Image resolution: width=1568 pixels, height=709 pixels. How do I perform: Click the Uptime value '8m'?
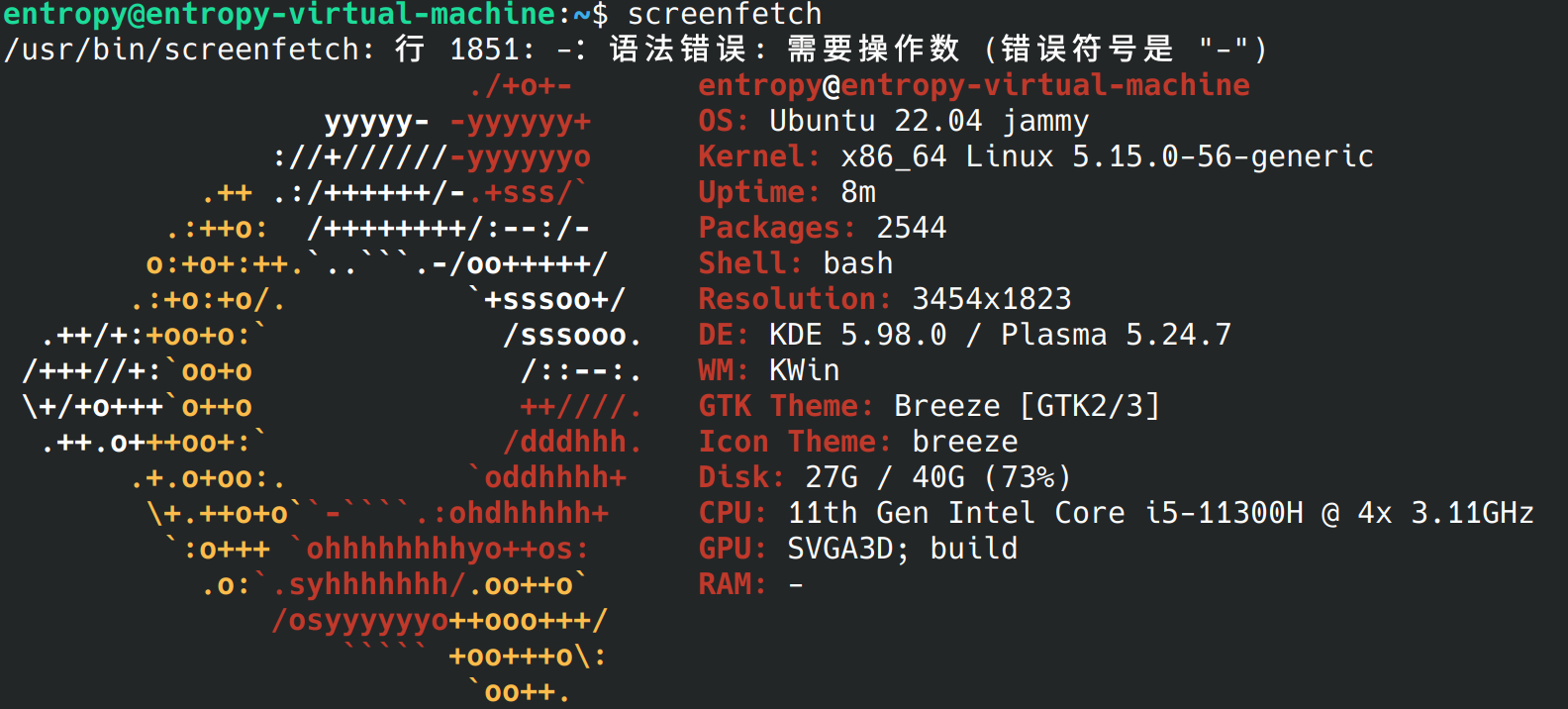[858, 192]
